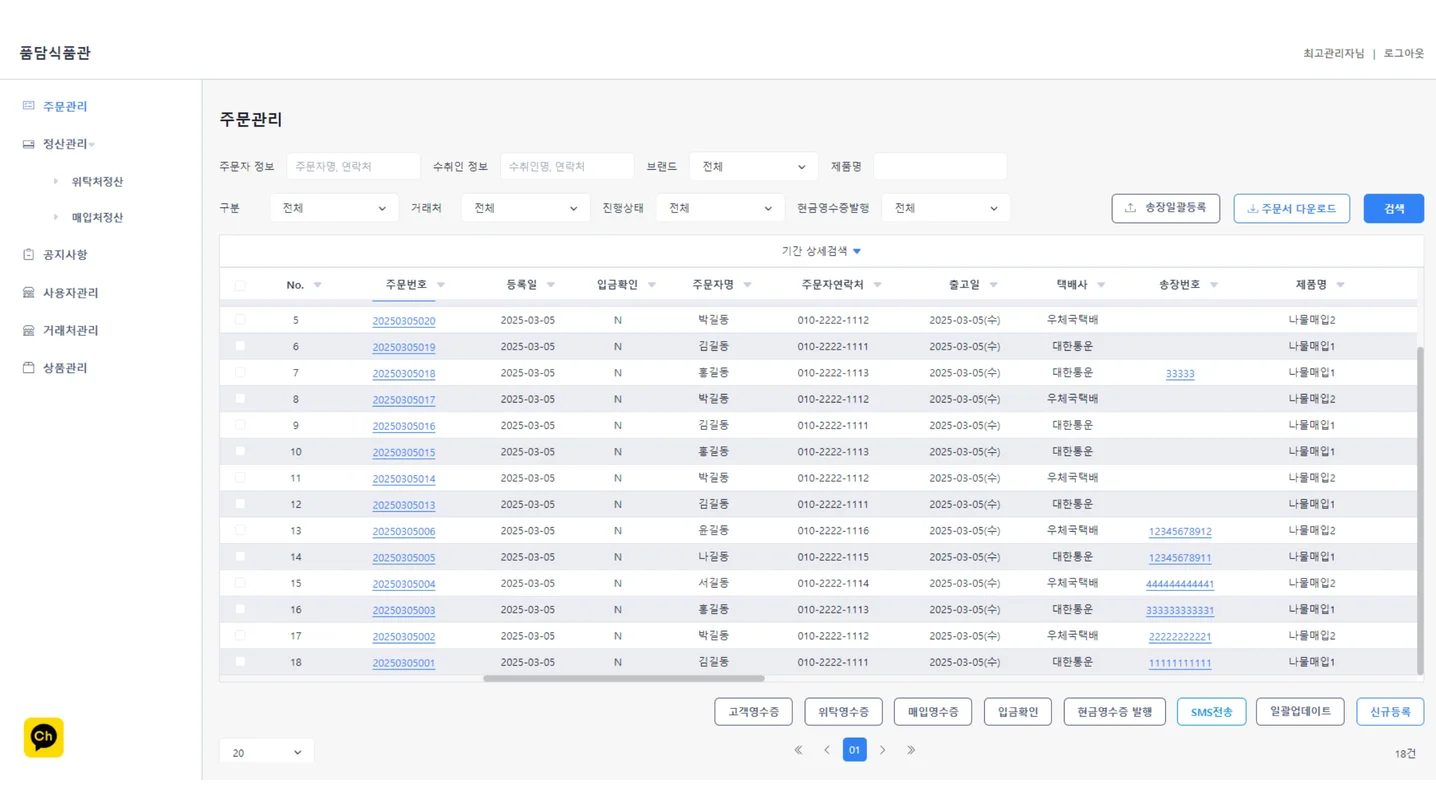Screen dimensions: 1436x808
Task: Open the 송장번호 column filter arrow
Action: (x=1214, y=285)
